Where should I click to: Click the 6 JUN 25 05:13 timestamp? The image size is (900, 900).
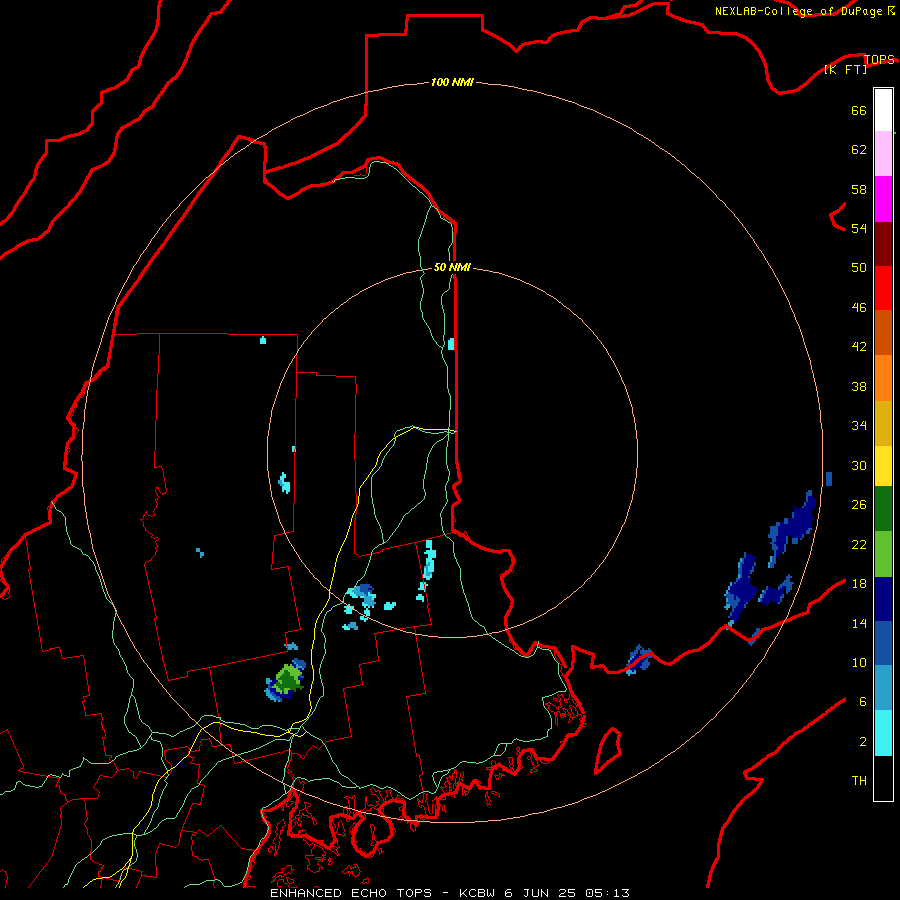coord(567,893)
